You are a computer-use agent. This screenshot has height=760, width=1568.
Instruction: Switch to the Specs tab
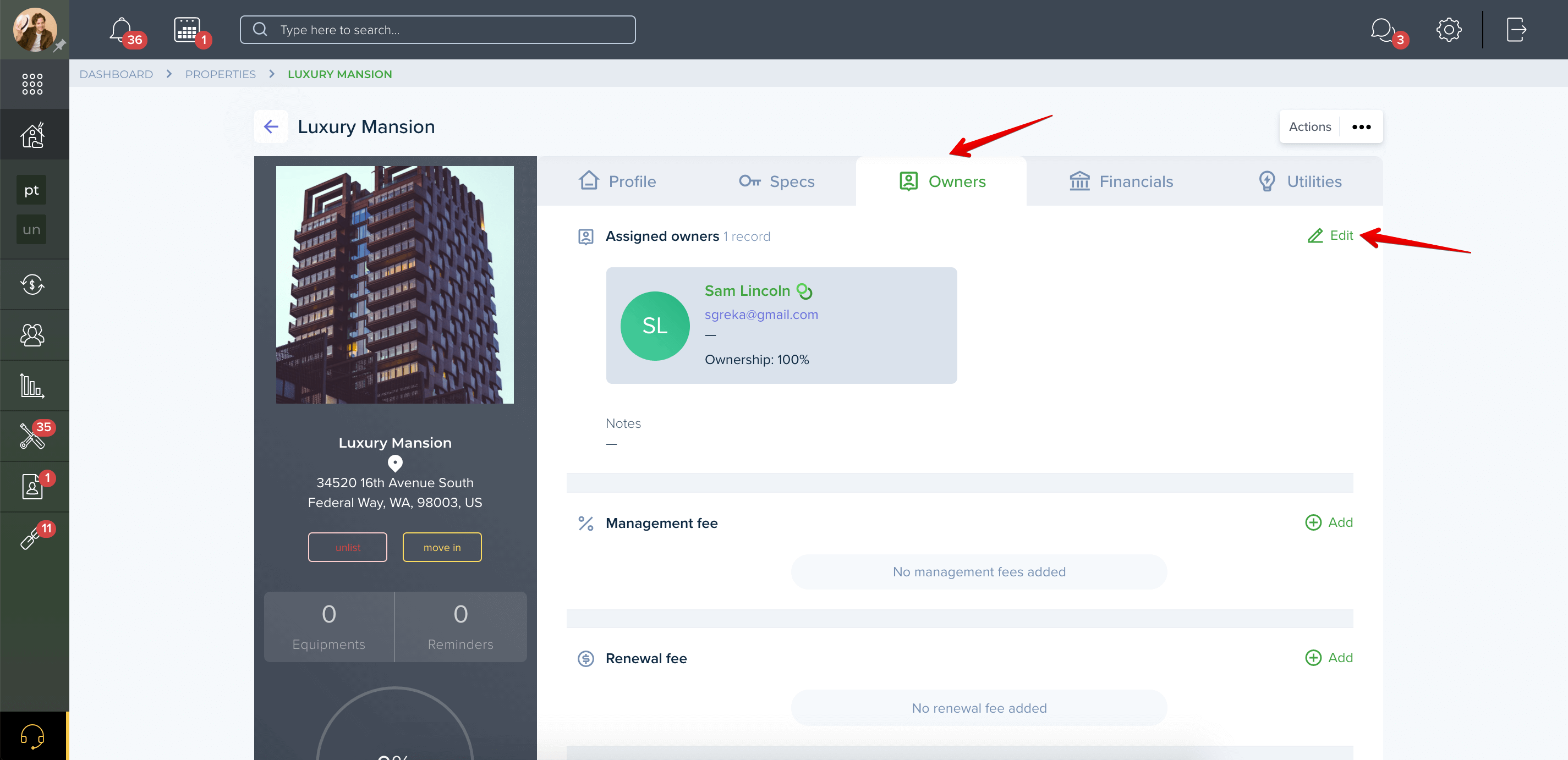777,181
